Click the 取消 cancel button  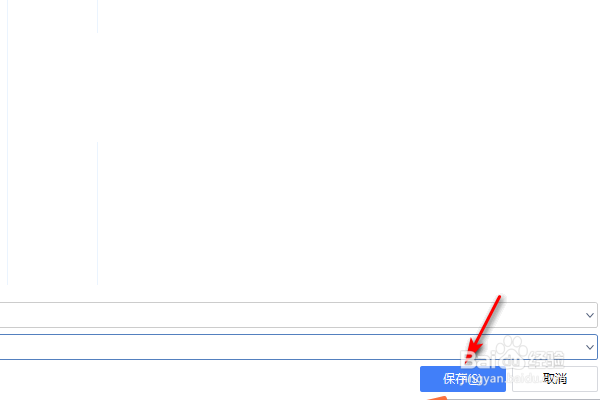point(555,379)
